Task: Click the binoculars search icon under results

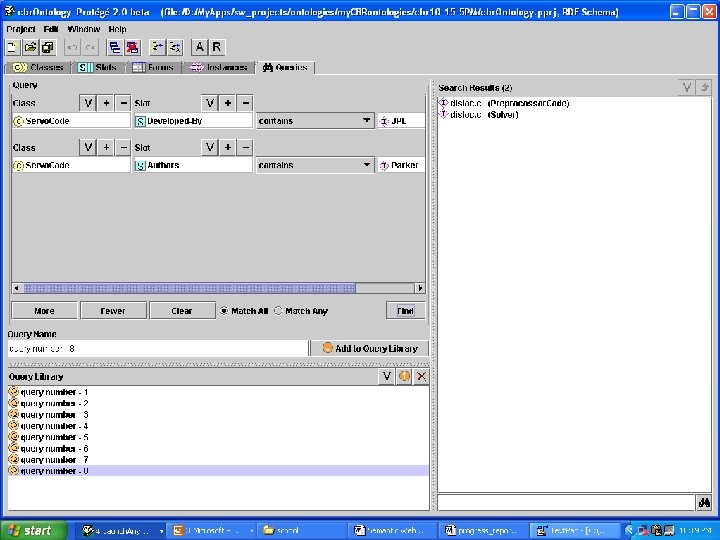Action: coord(704,502)
